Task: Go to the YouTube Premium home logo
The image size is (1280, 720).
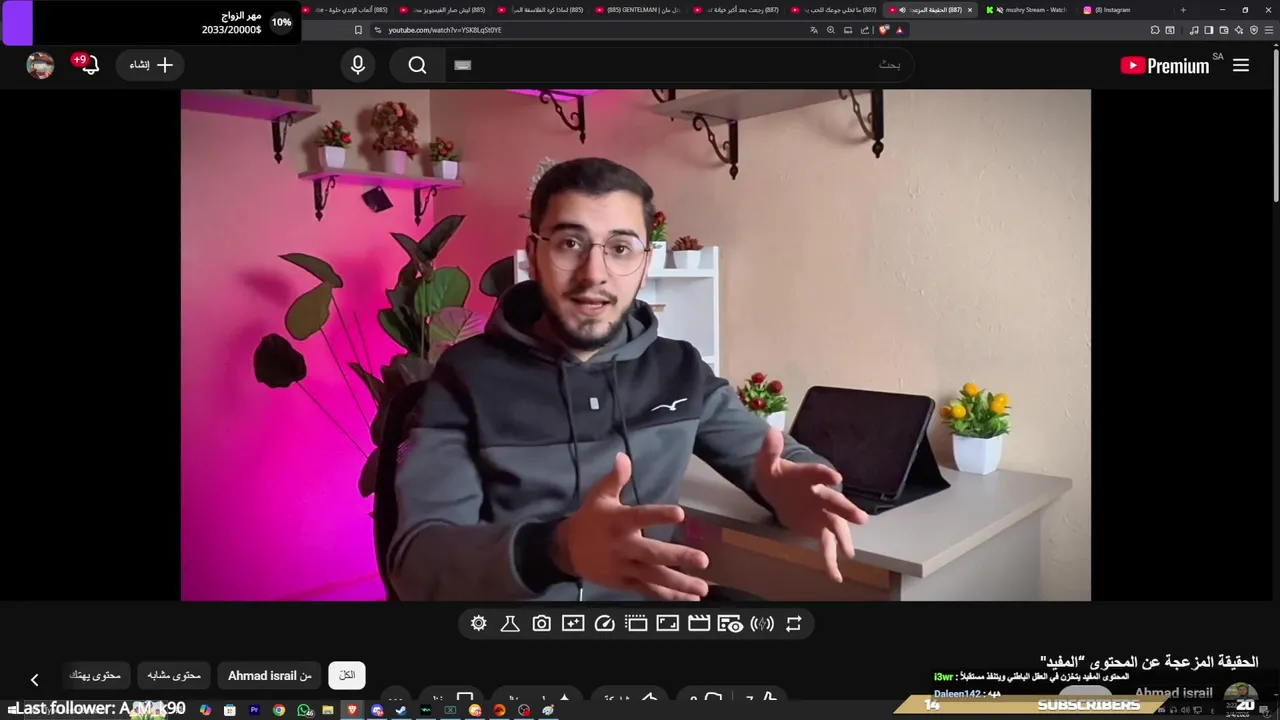Action: click(x=1165, y=65)
